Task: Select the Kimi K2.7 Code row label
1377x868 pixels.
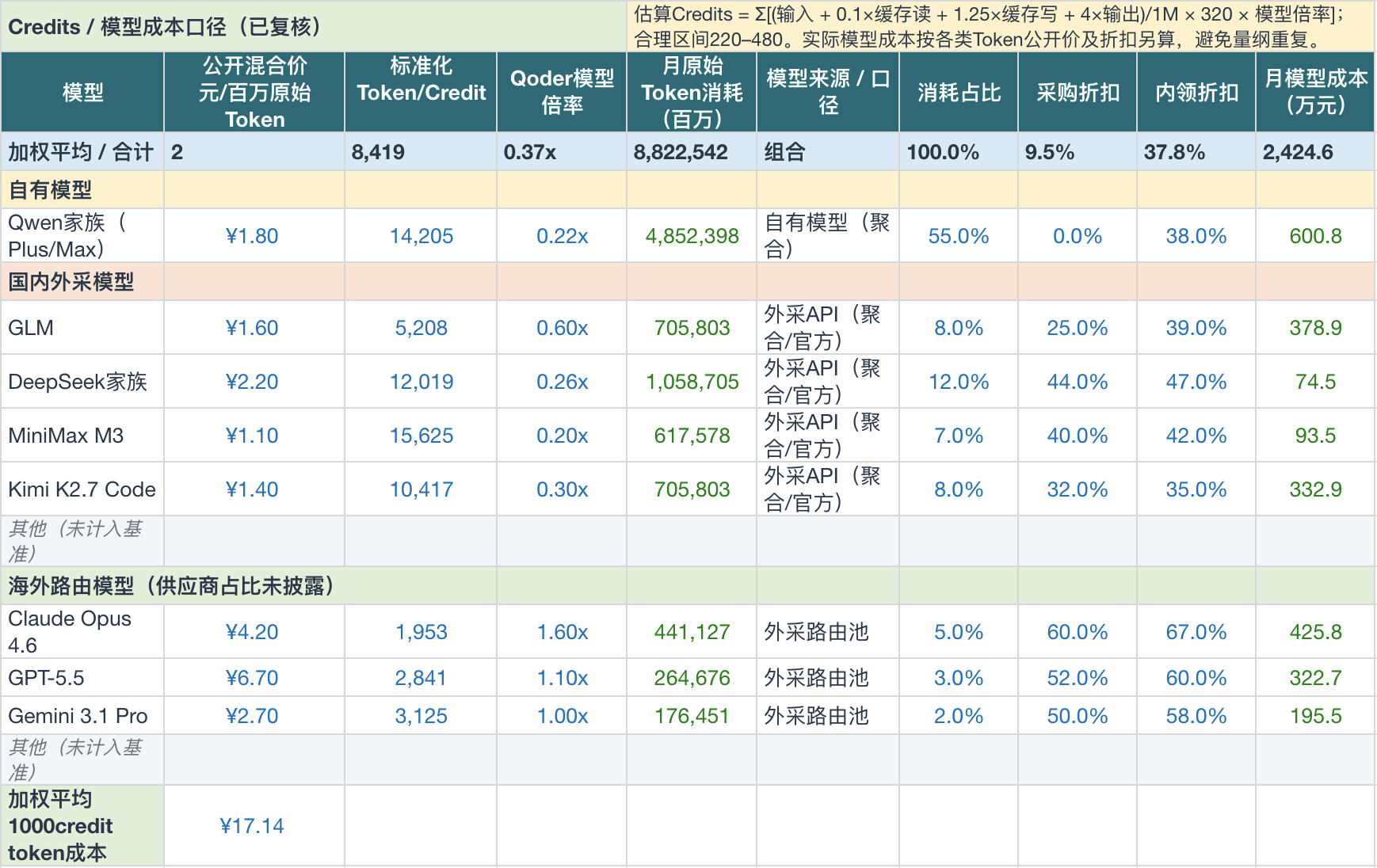Action: 82,489
